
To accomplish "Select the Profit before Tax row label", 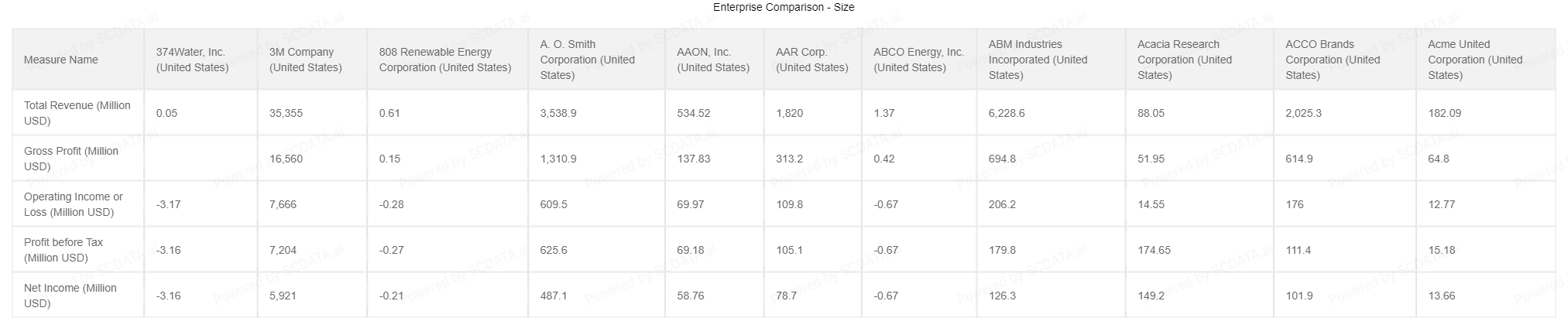I will click(x=63, y=250).
